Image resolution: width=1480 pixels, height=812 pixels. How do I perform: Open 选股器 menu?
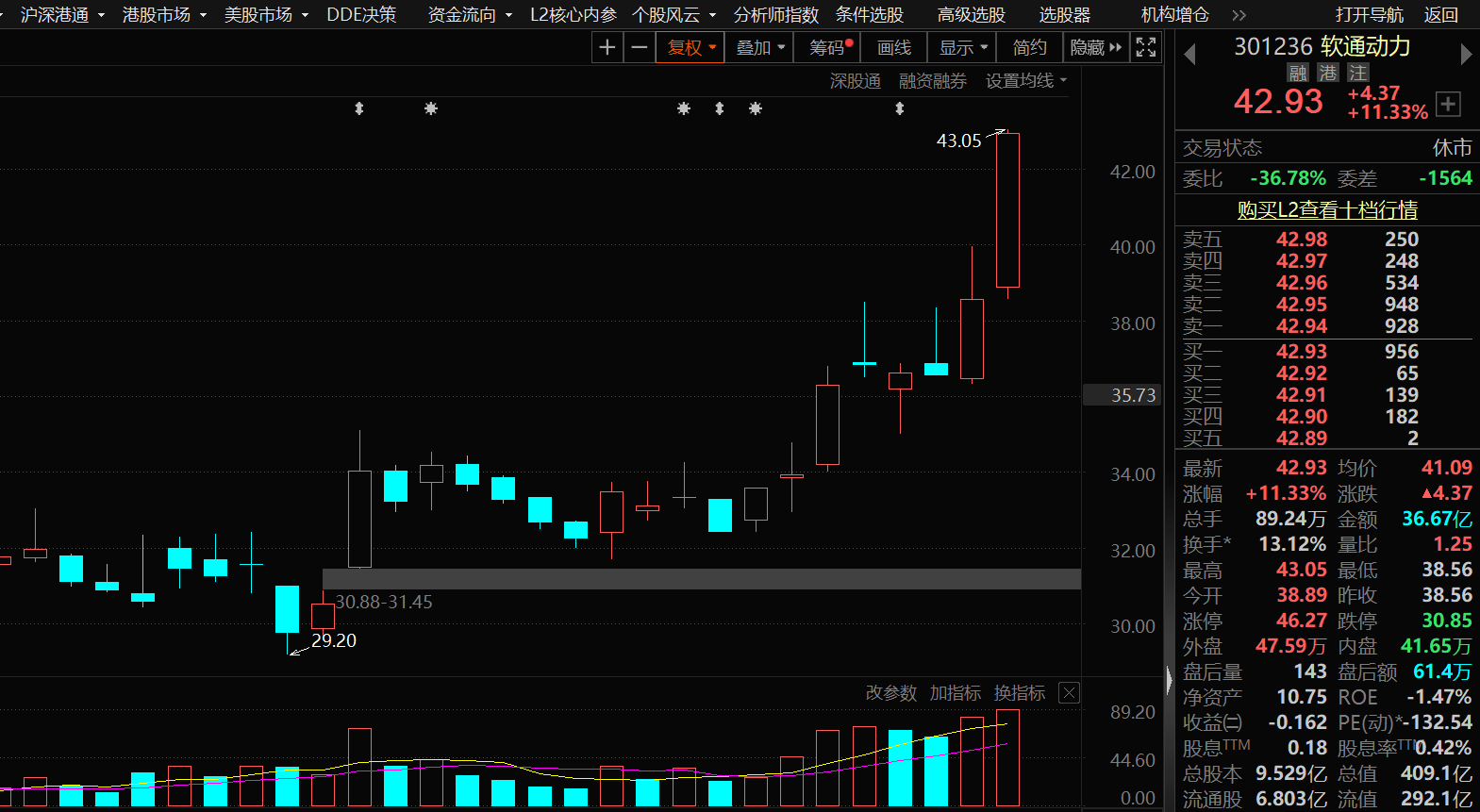[x=1064, y=15]
